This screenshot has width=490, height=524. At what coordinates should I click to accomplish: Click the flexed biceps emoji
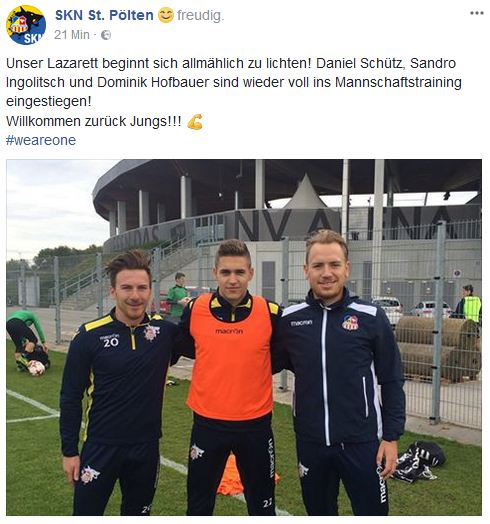[195, 122]
